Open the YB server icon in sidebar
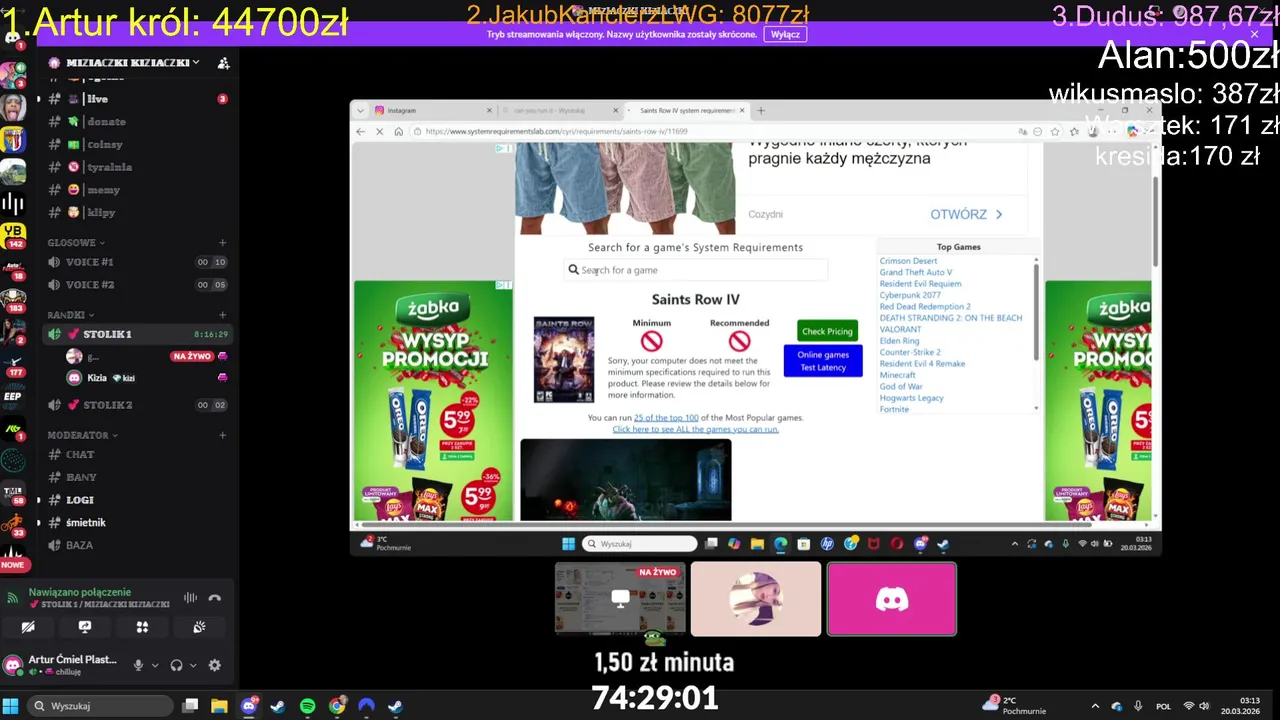This screenshot has height=720, width=1280. click(13, 237)
